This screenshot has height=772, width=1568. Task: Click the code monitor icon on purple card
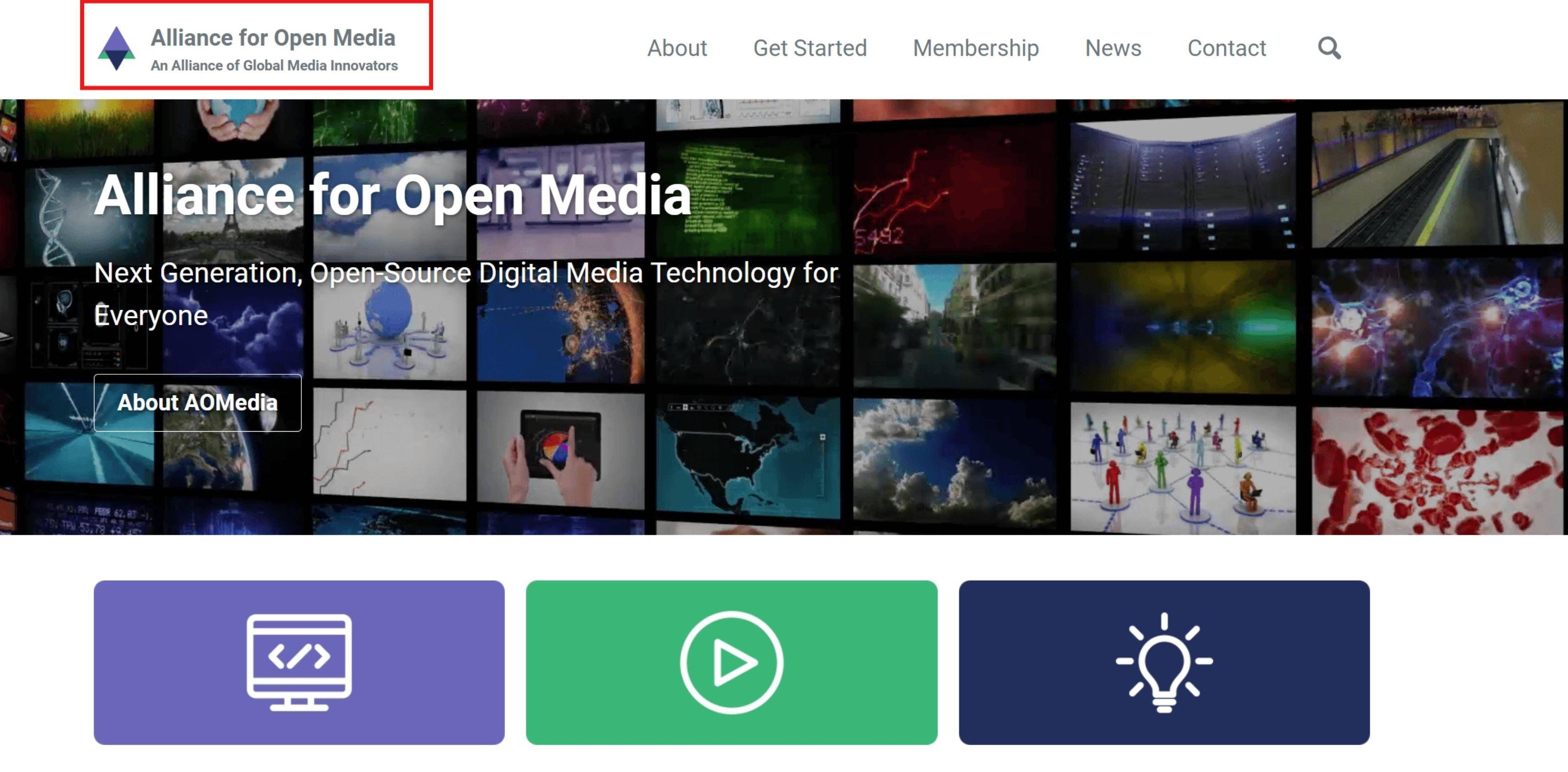pos(299,662)
